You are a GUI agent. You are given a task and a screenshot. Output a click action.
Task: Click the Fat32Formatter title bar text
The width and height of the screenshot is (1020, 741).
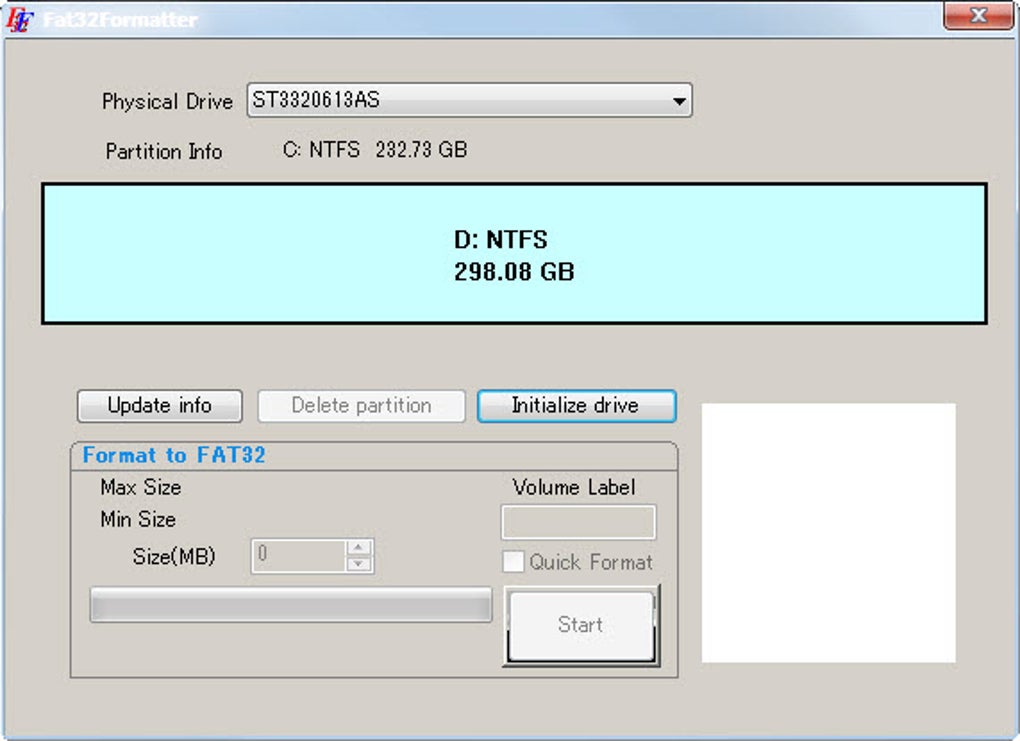click(120, 20)
